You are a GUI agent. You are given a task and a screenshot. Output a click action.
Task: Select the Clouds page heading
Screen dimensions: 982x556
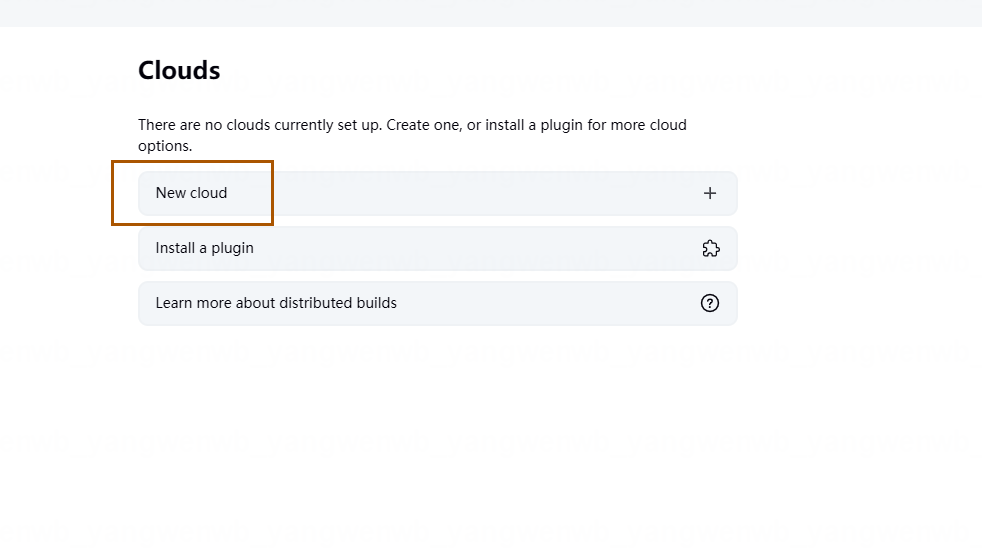179,70
